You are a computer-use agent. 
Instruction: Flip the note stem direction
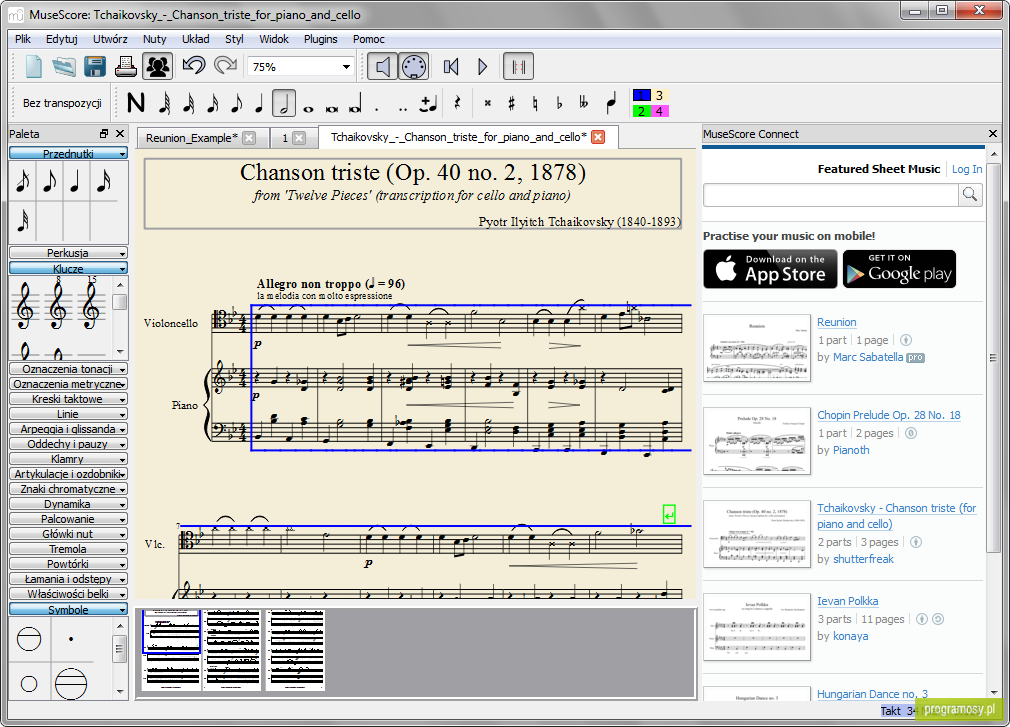pos(611,103)
